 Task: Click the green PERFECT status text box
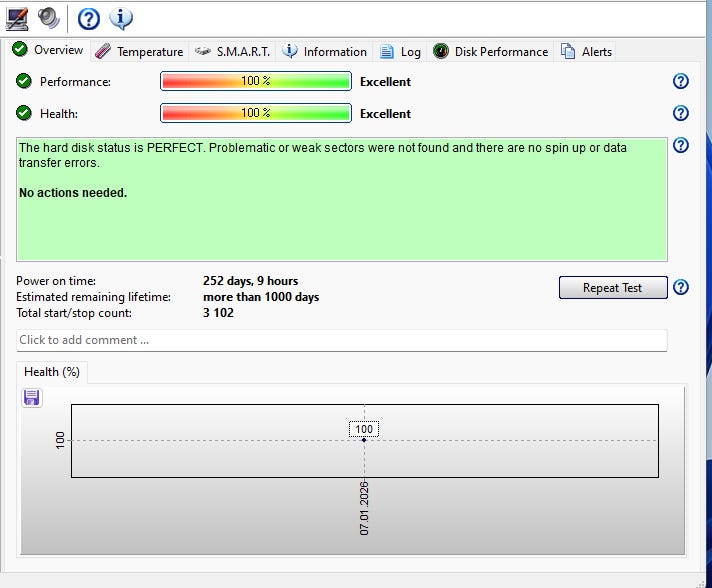(x=341, y=199)
